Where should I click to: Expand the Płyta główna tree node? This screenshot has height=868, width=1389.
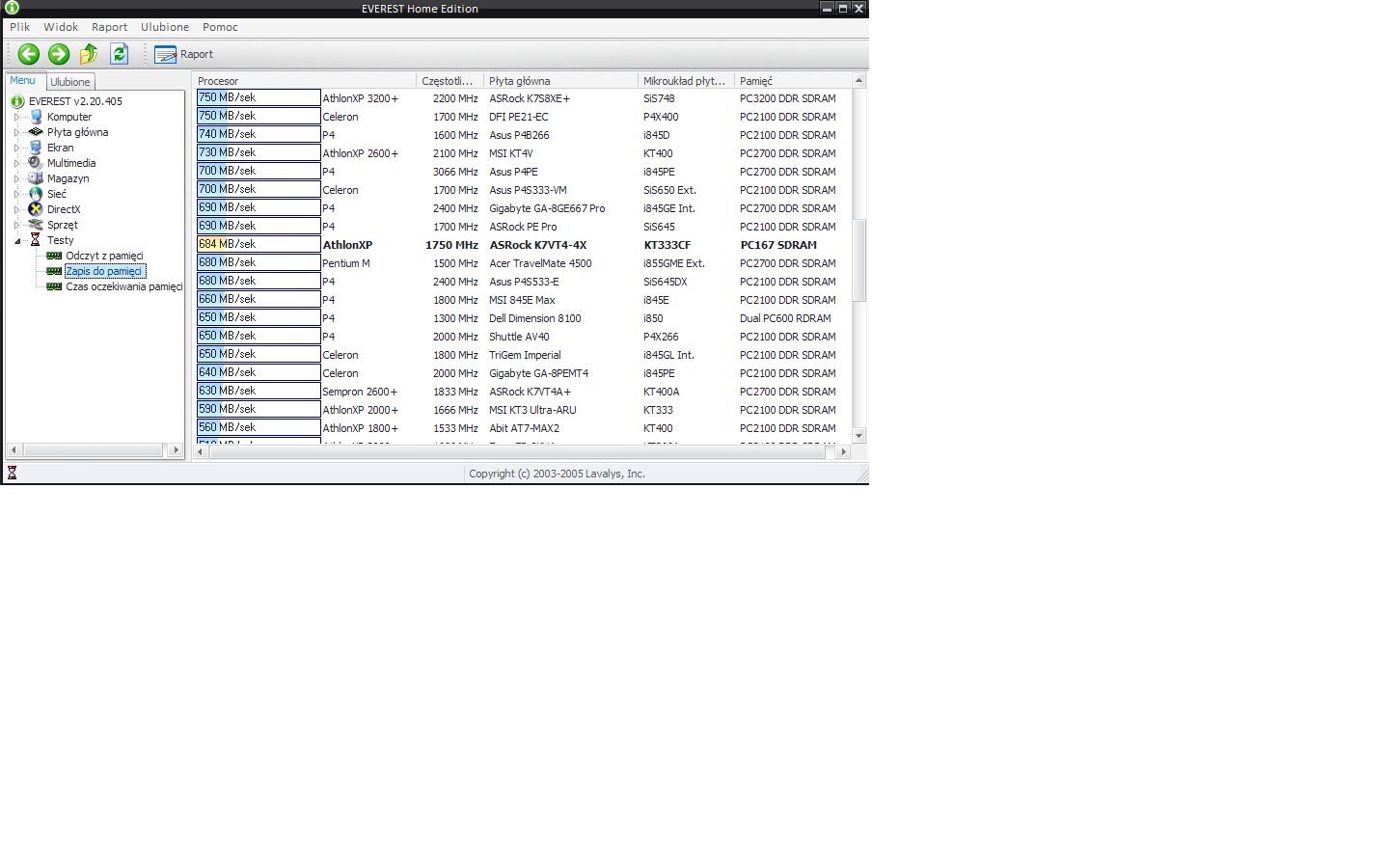click(x=16, y=132)
